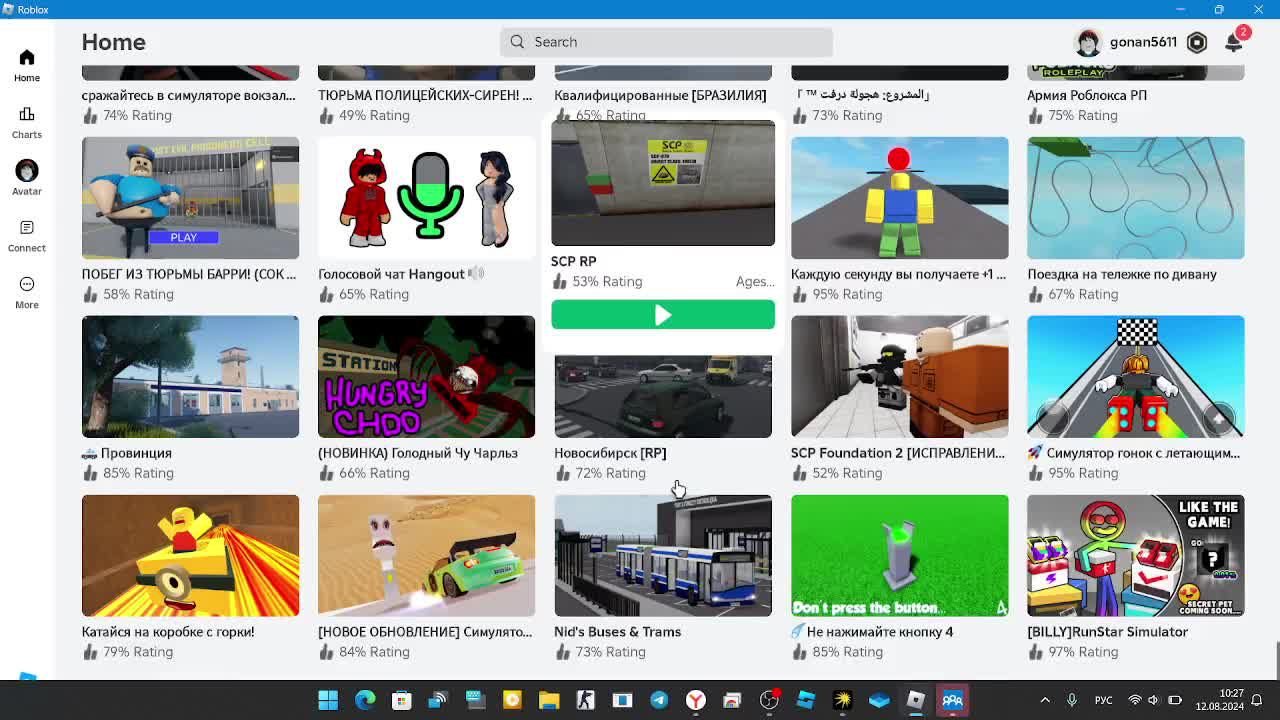Switch to the Roblox Studio-style grey taskbar icon
The height and width of the screenshot is (720, 1280).
click(x=915, y=700)
